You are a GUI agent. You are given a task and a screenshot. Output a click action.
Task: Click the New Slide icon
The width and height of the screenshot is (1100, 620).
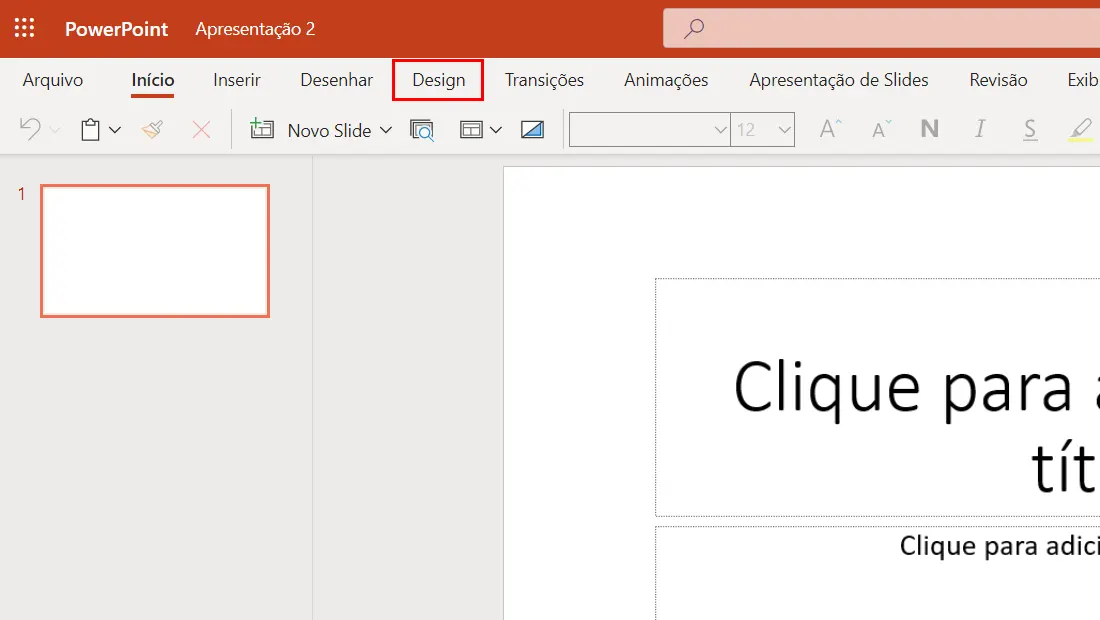pyautogui.click(x=262, y=129)
